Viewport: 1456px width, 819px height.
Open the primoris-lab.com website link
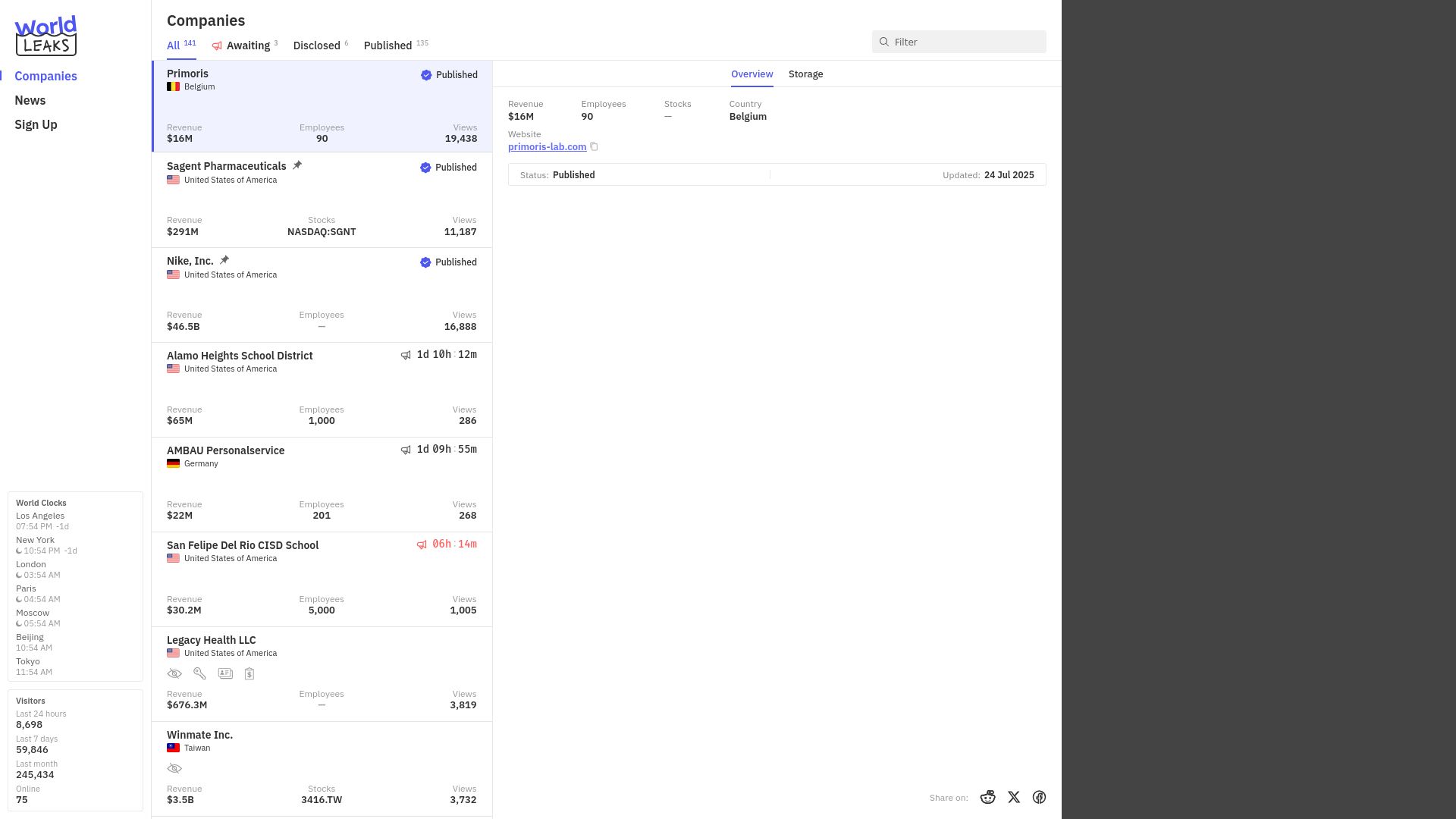(x=547, y=147)
